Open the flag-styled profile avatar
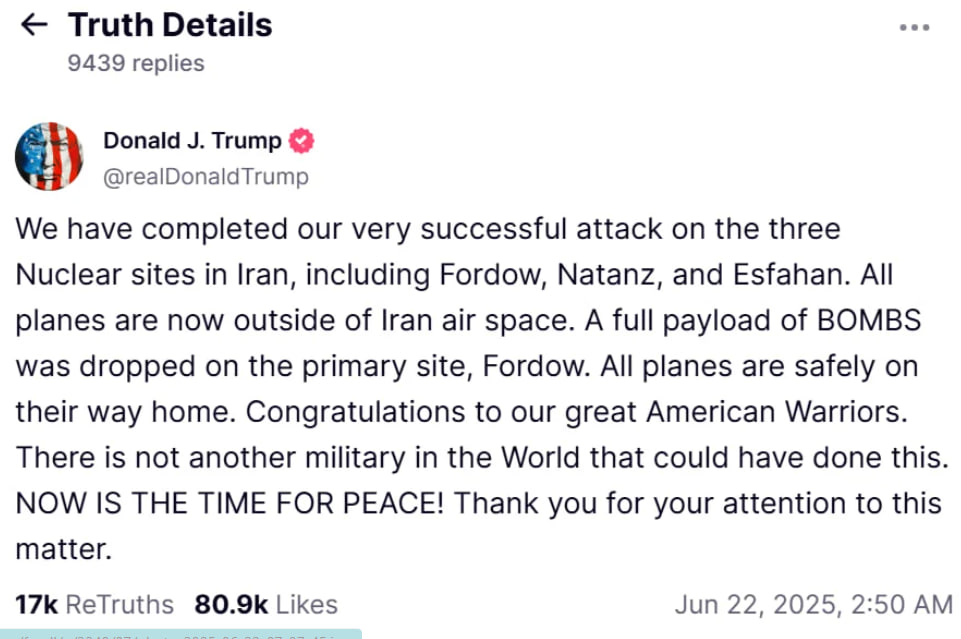 click(49, 157)
